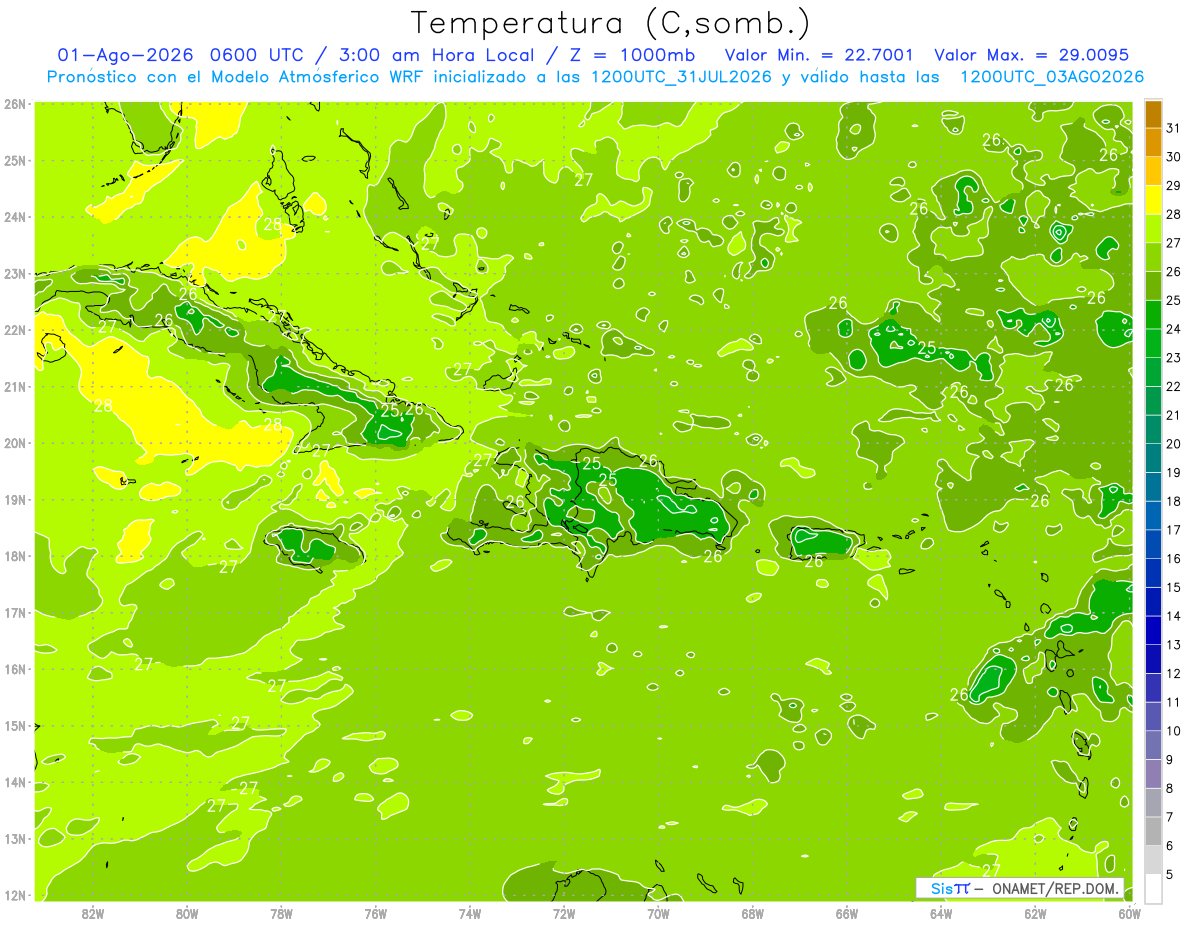Click the '19' value on color scale
The height and width of the screenshot is (927, 1200).
(1174, 473)
